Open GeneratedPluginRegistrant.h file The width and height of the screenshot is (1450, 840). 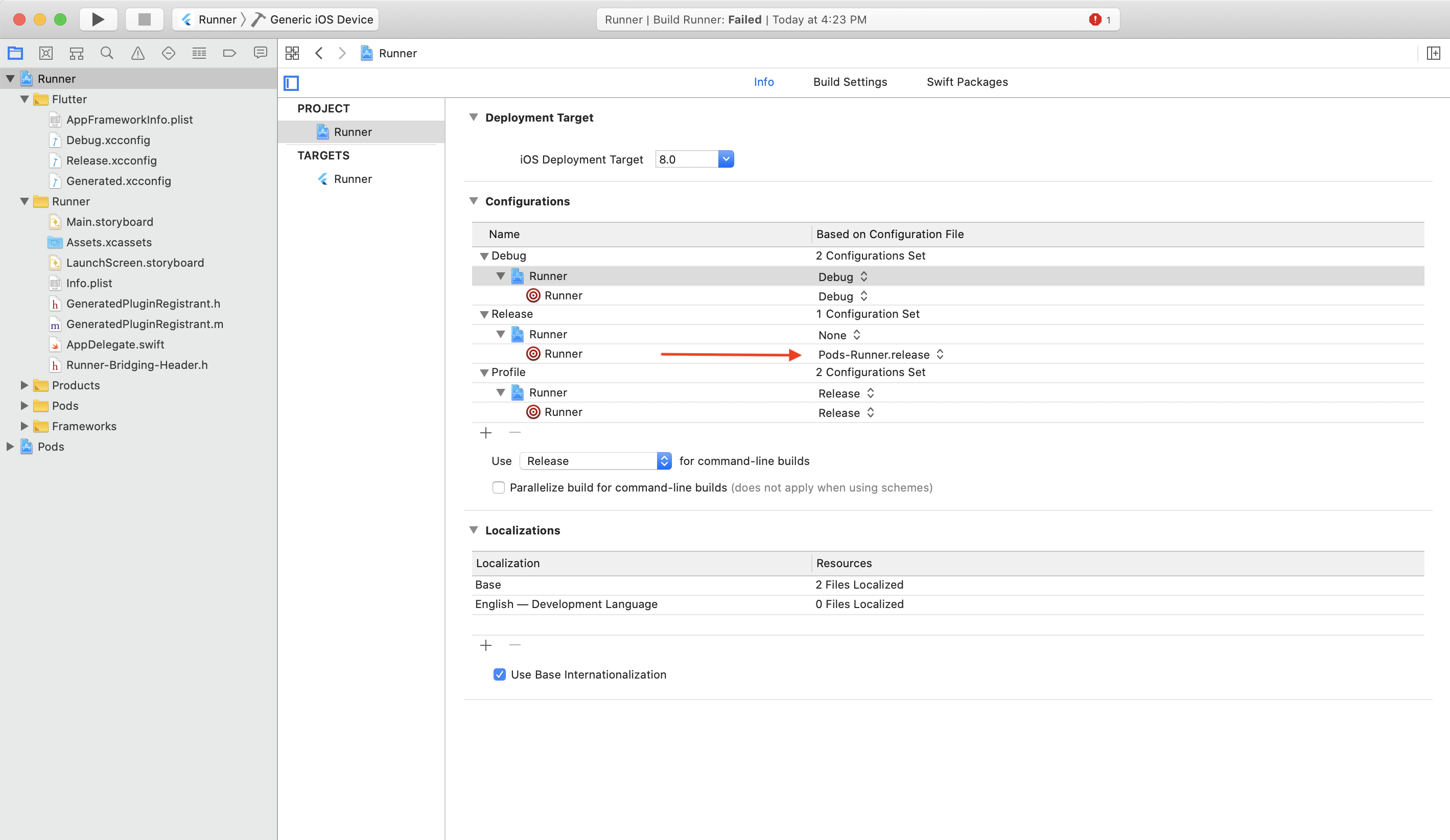coord(143,303)
